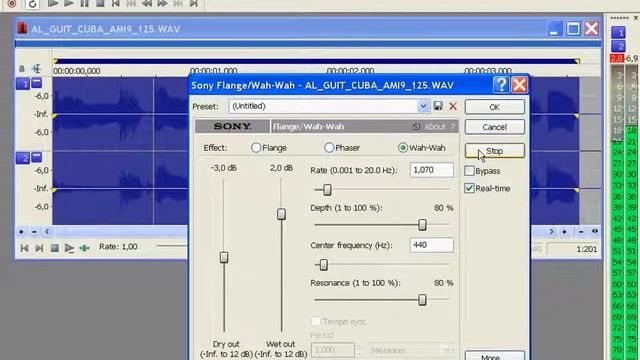Click the Fast Forward button in main toolbar

(162, 4)
